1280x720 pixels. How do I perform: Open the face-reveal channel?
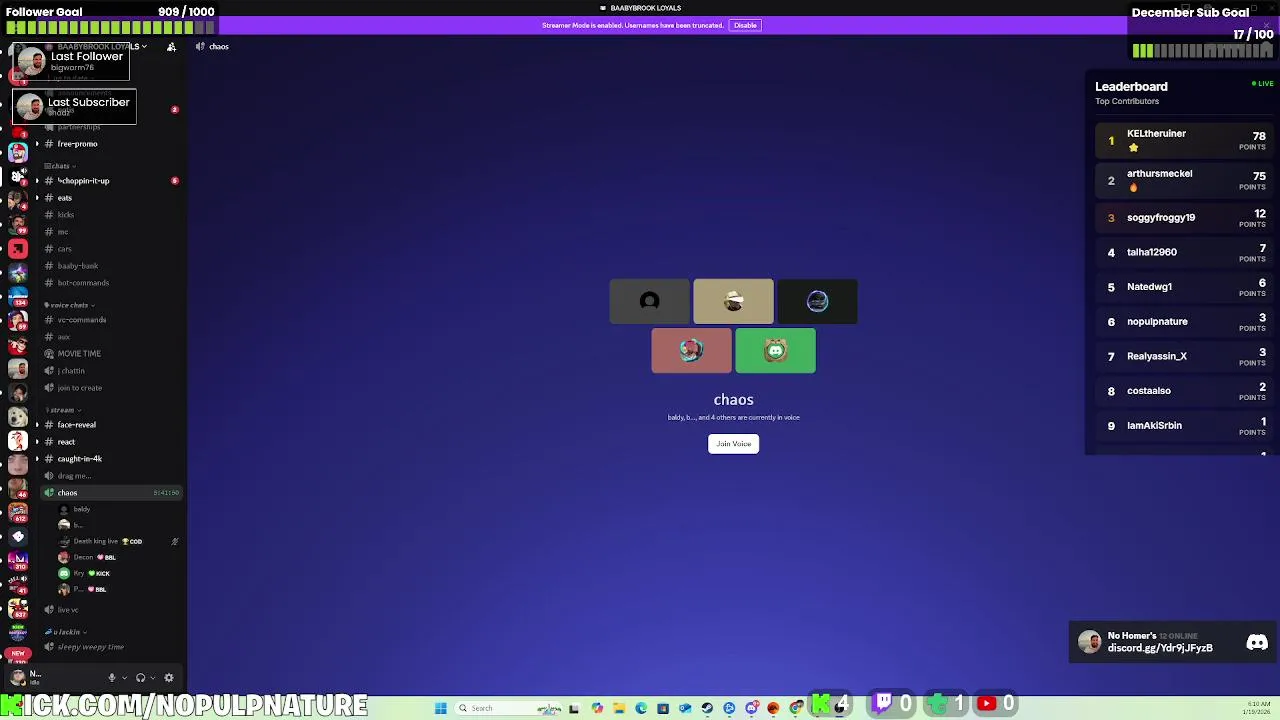76,425
